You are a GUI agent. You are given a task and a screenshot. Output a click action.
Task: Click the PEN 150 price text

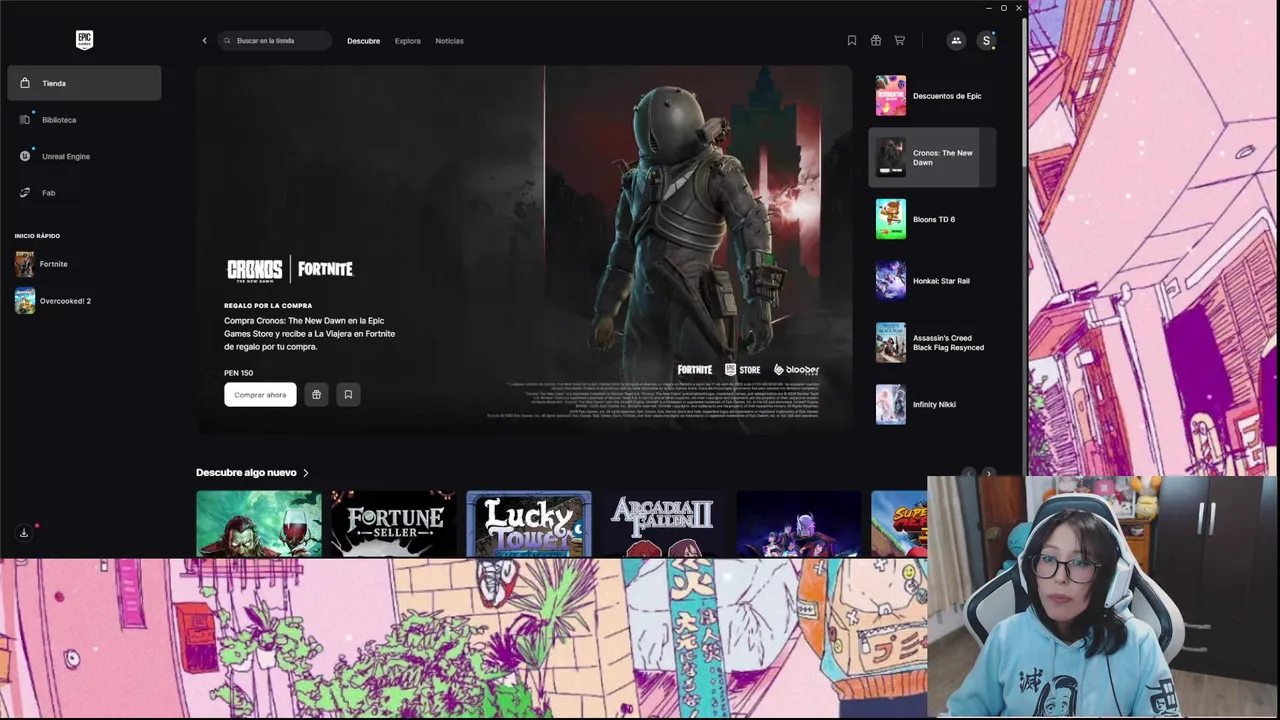[239, 373]
